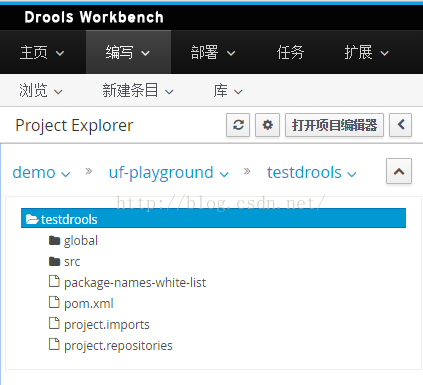The width and height of the screenshot is (423, 385).
Task: Open the package-names-white-list file
Action: pos(135,283)
